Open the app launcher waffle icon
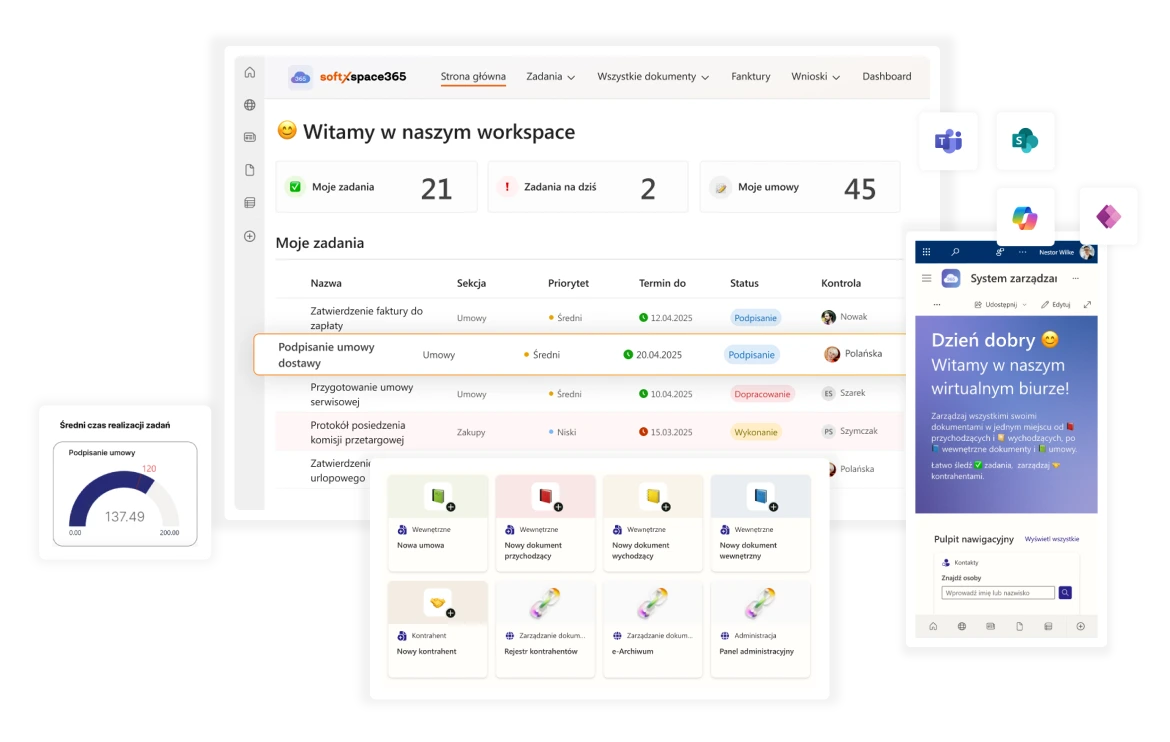This screenshot has width=1170, height=742. pos(926,252)
